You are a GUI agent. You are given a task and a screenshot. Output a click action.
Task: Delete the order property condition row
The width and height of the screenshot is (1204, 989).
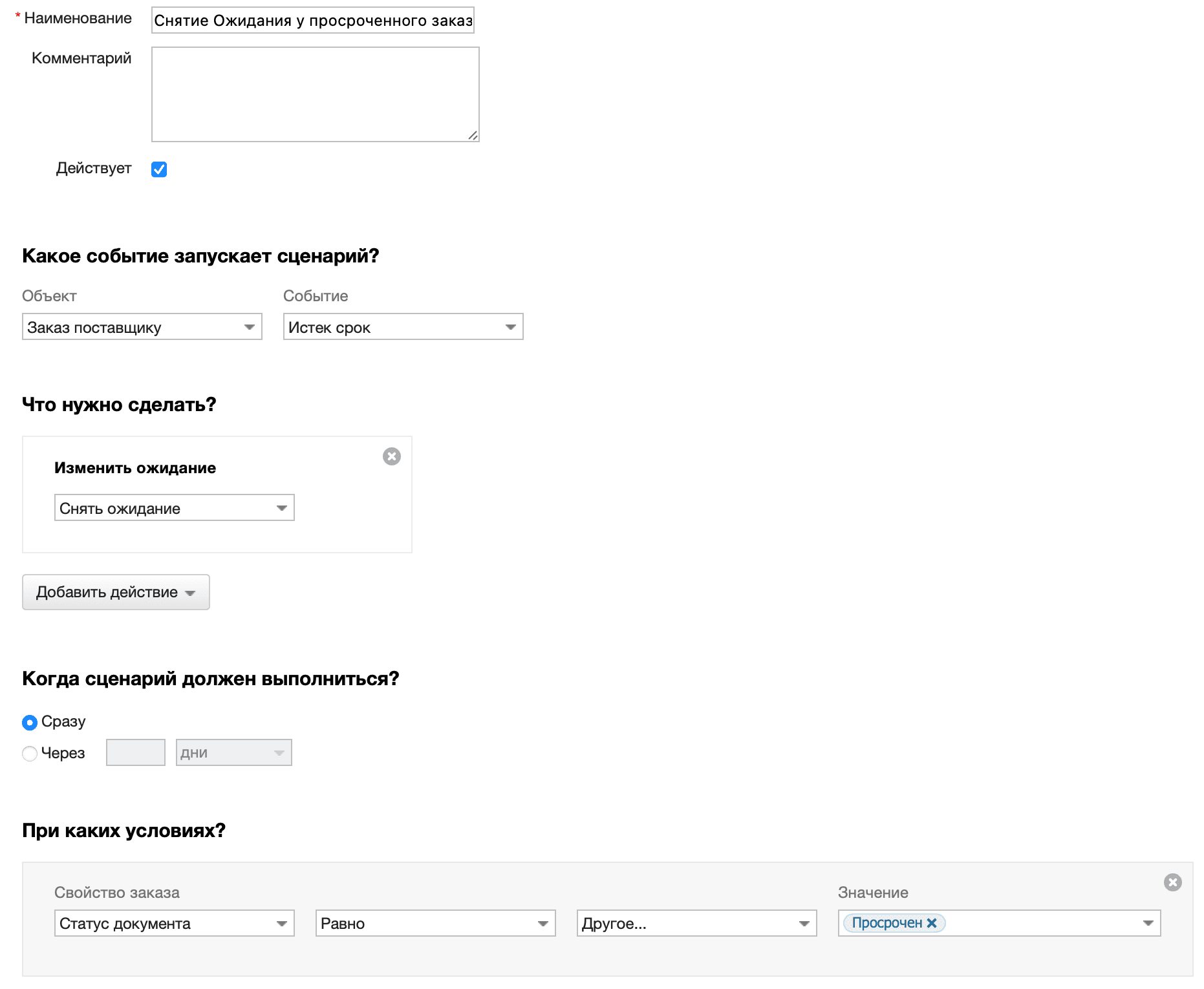pos(1172,882)
